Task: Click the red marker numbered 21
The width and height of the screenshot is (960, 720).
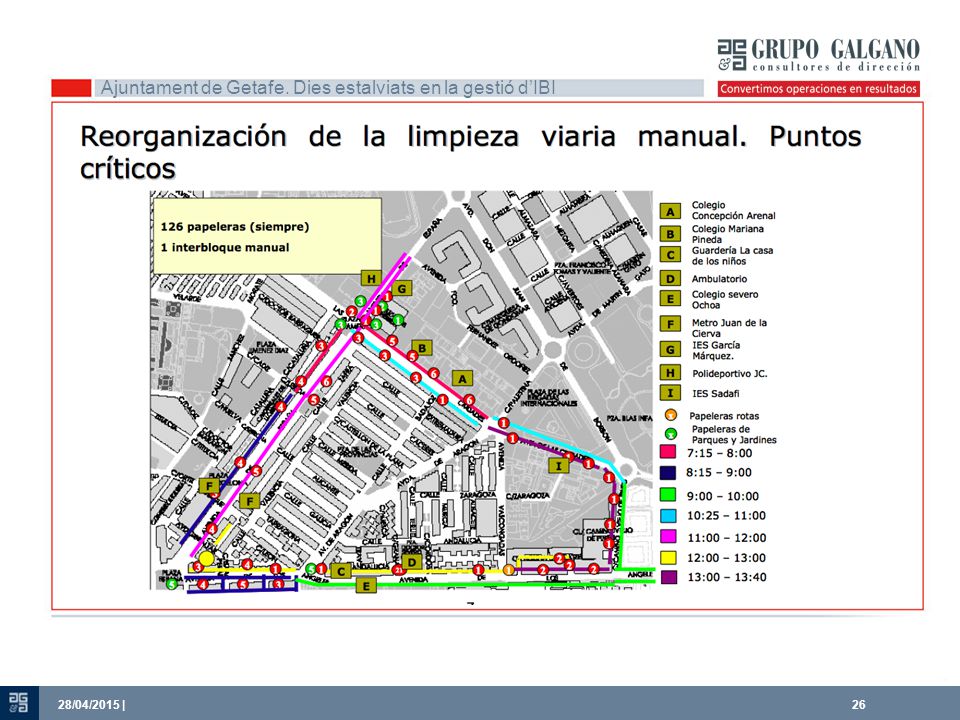Action: 399,570
